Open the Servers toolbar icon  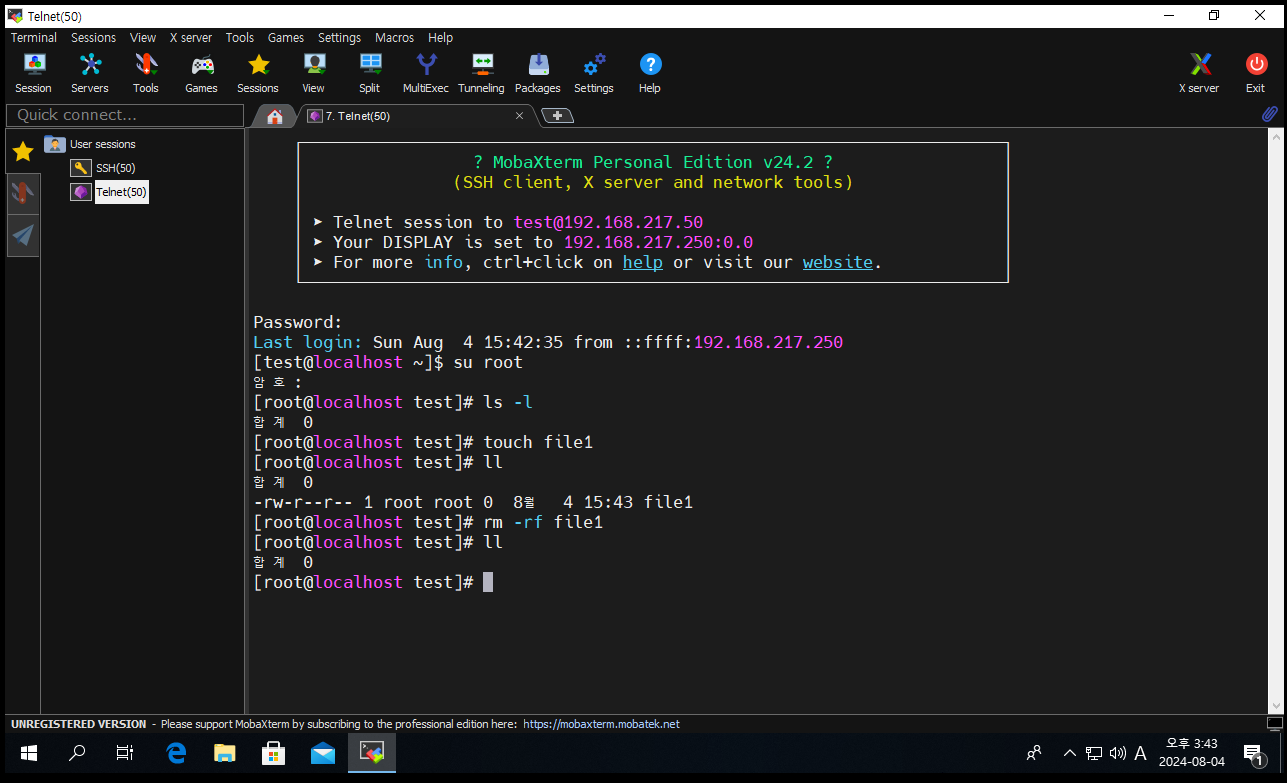[x=90, y=73]
